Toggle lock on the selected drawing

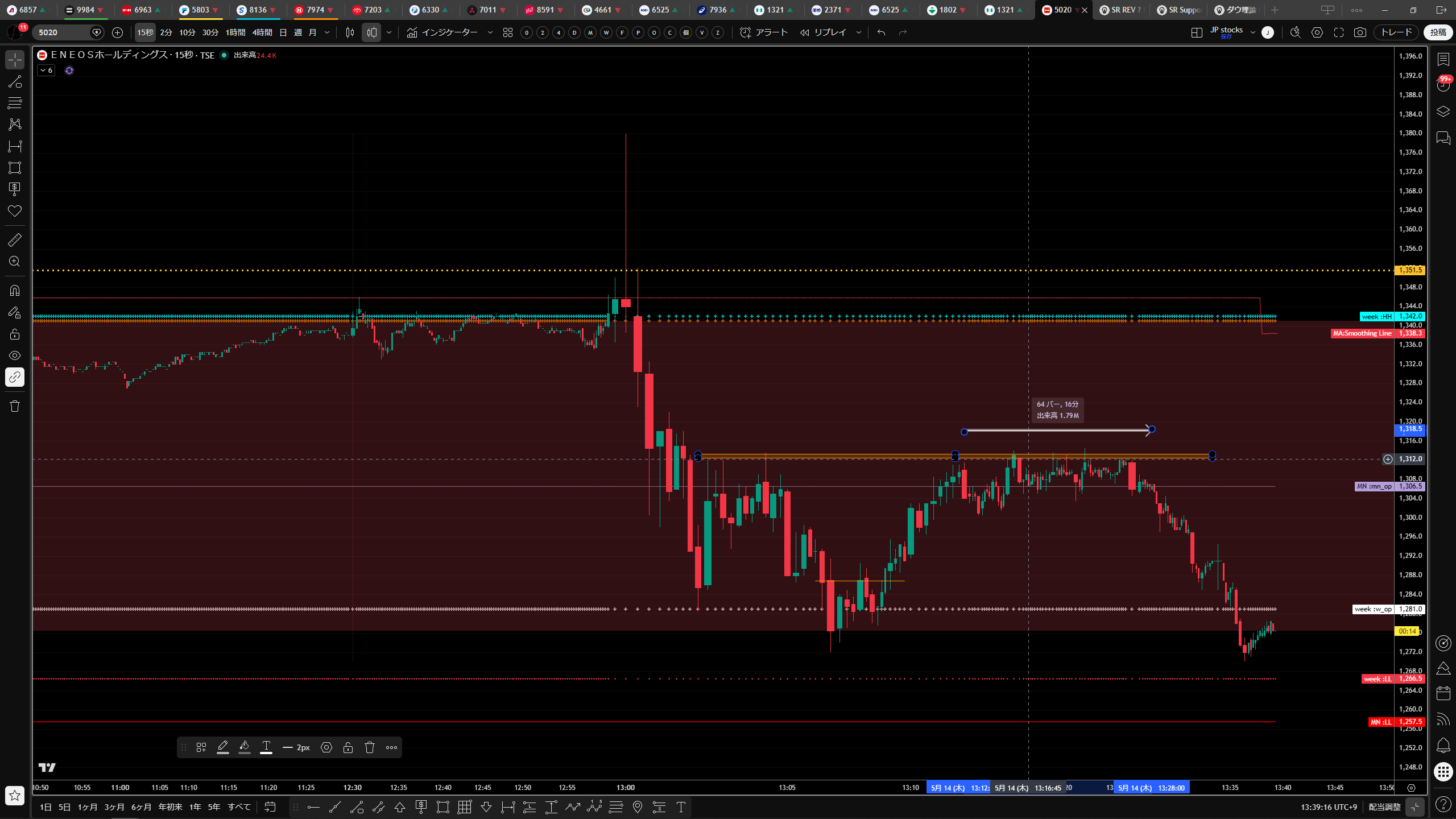click(x=348, y=747)
